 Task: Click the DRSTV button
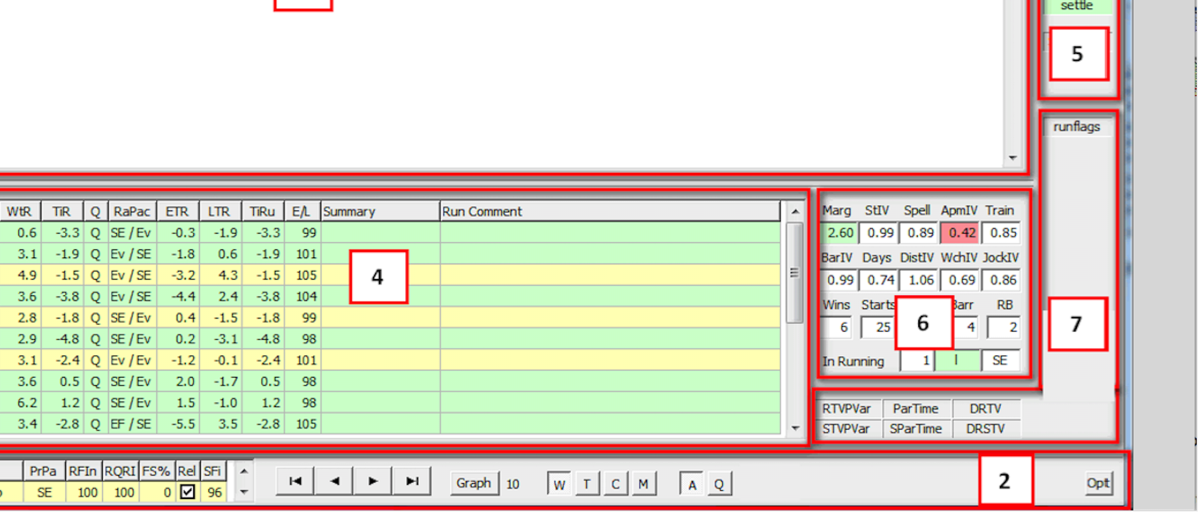coord(985,429)
